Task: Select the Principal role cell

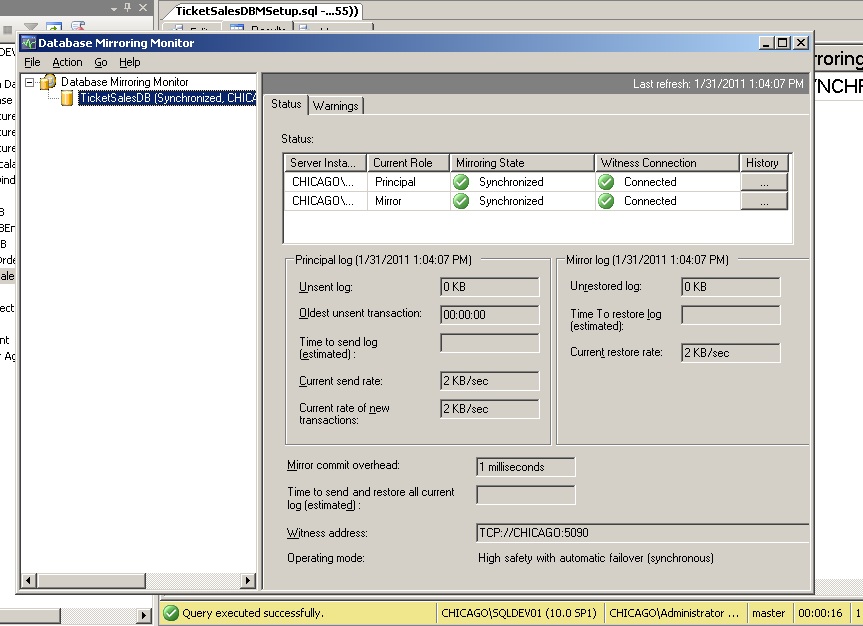Action: point(408,182)
